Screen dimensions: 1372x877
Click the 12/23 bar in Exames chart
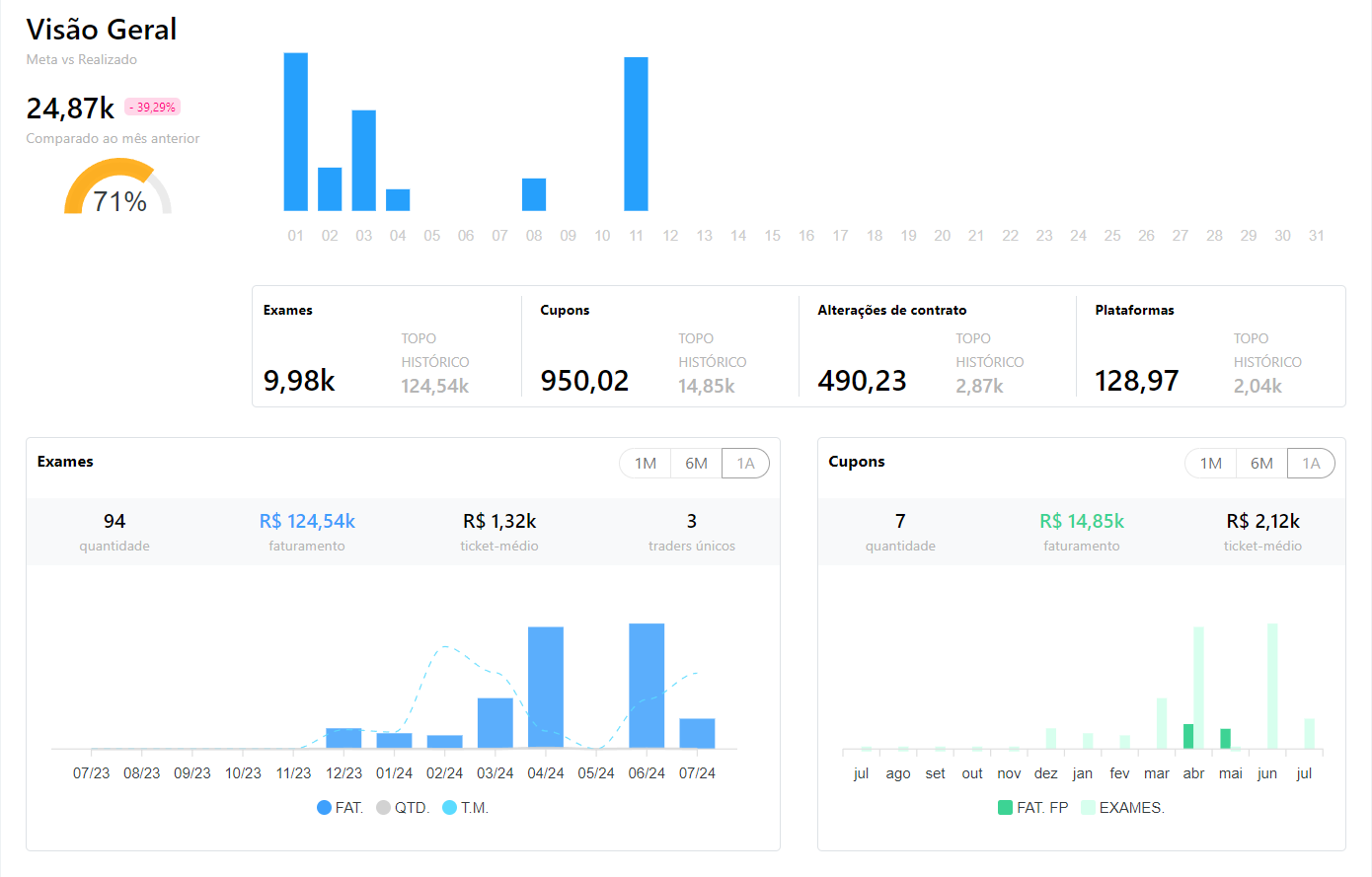pos(343,738)
